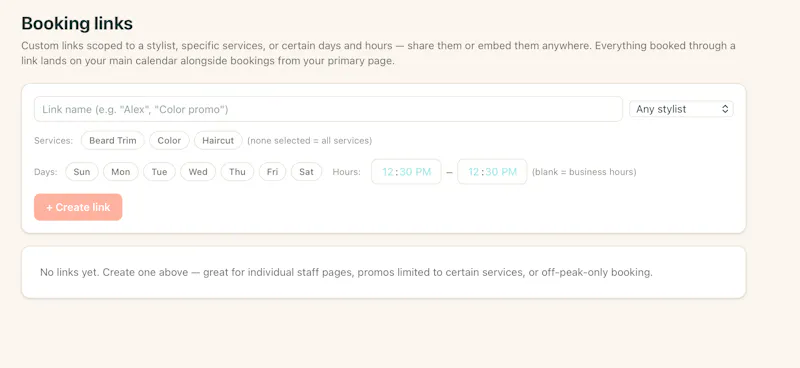
Task: Click the "(blank = business hours)" hint
Action: [x=584, y=172]
